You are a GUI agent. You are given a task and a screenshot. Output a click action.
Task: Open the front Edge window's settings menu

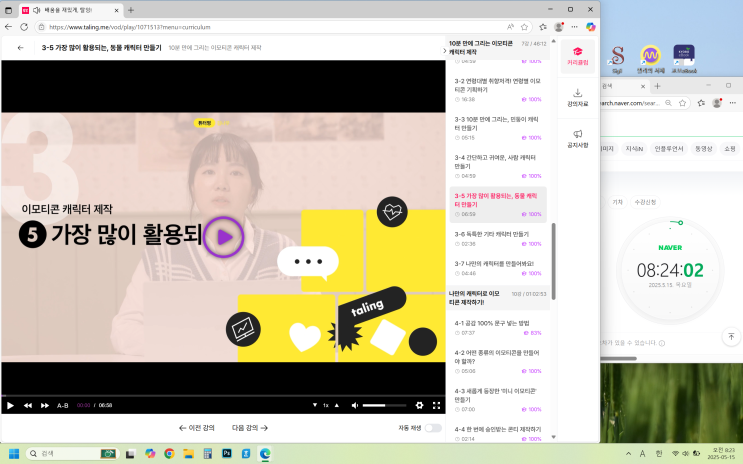(574, 27)
